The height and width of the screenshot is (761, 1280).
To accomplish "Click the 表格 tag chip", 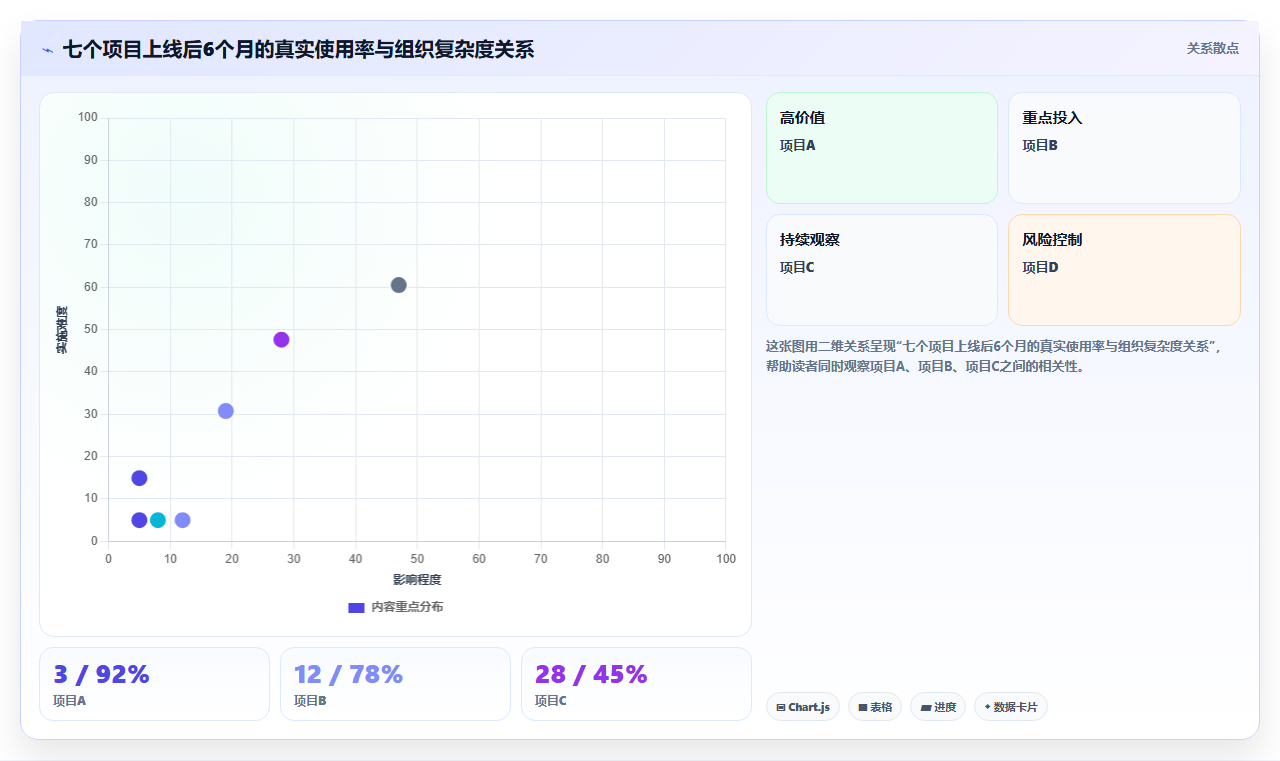I will coord(875,707).
